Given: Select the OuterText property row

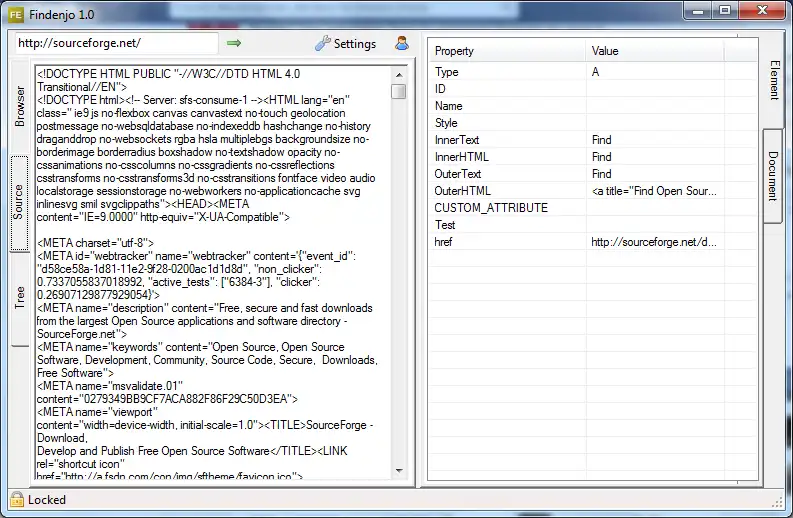Looking at the screenshot, I should pyautogui.click(x=593, y=174).
